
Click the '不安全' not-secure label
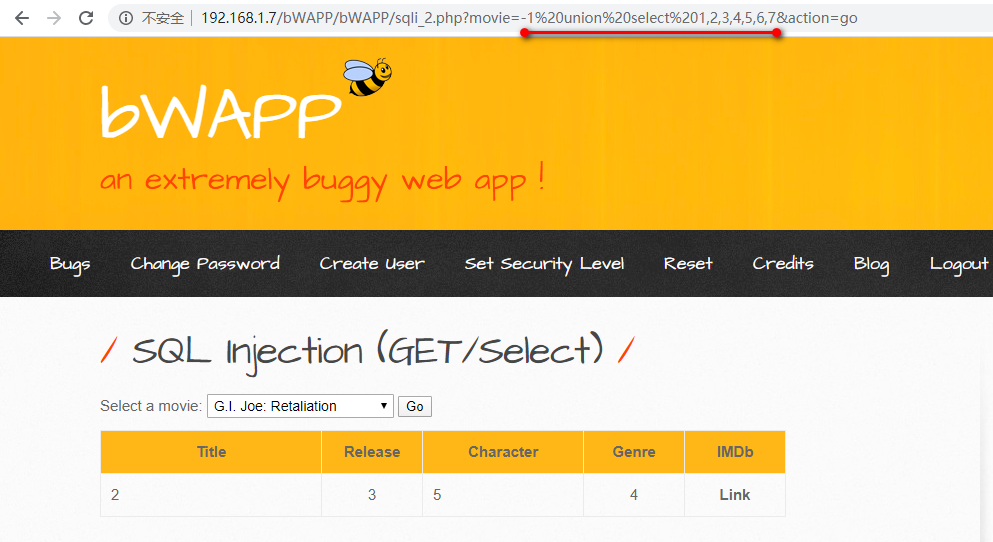(163, 18)
